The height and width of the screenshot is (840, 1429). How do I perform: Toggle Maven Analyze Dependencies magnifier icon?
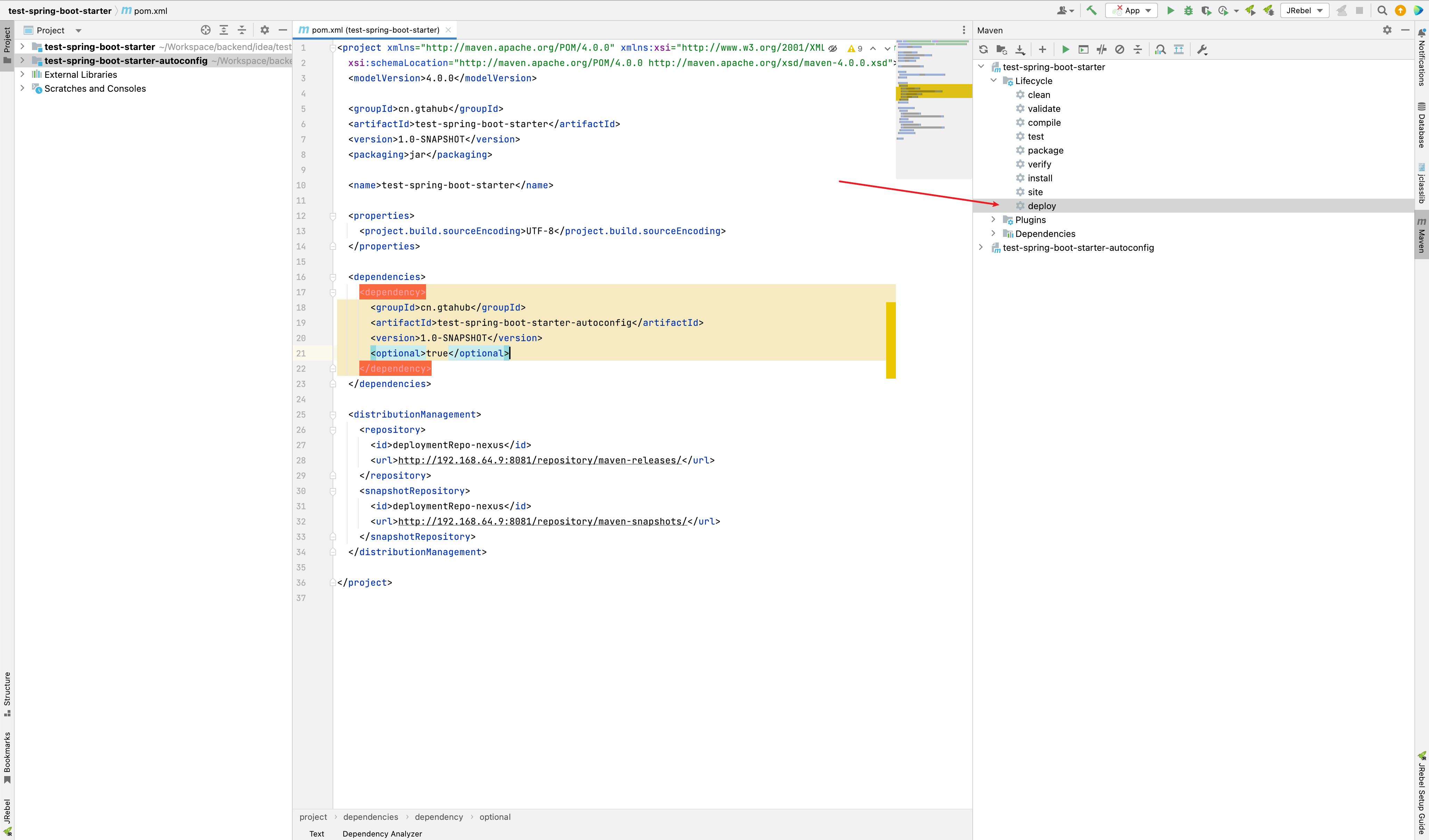pos(1160,49)
